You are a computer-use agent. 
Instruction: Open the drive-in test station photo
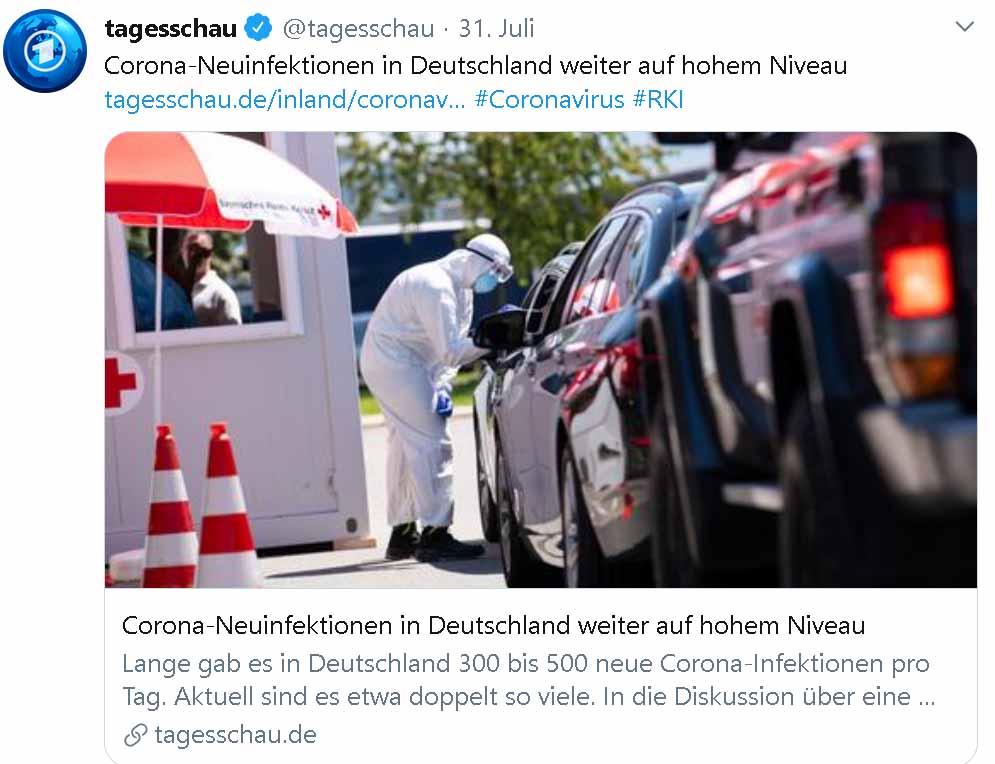541,360
